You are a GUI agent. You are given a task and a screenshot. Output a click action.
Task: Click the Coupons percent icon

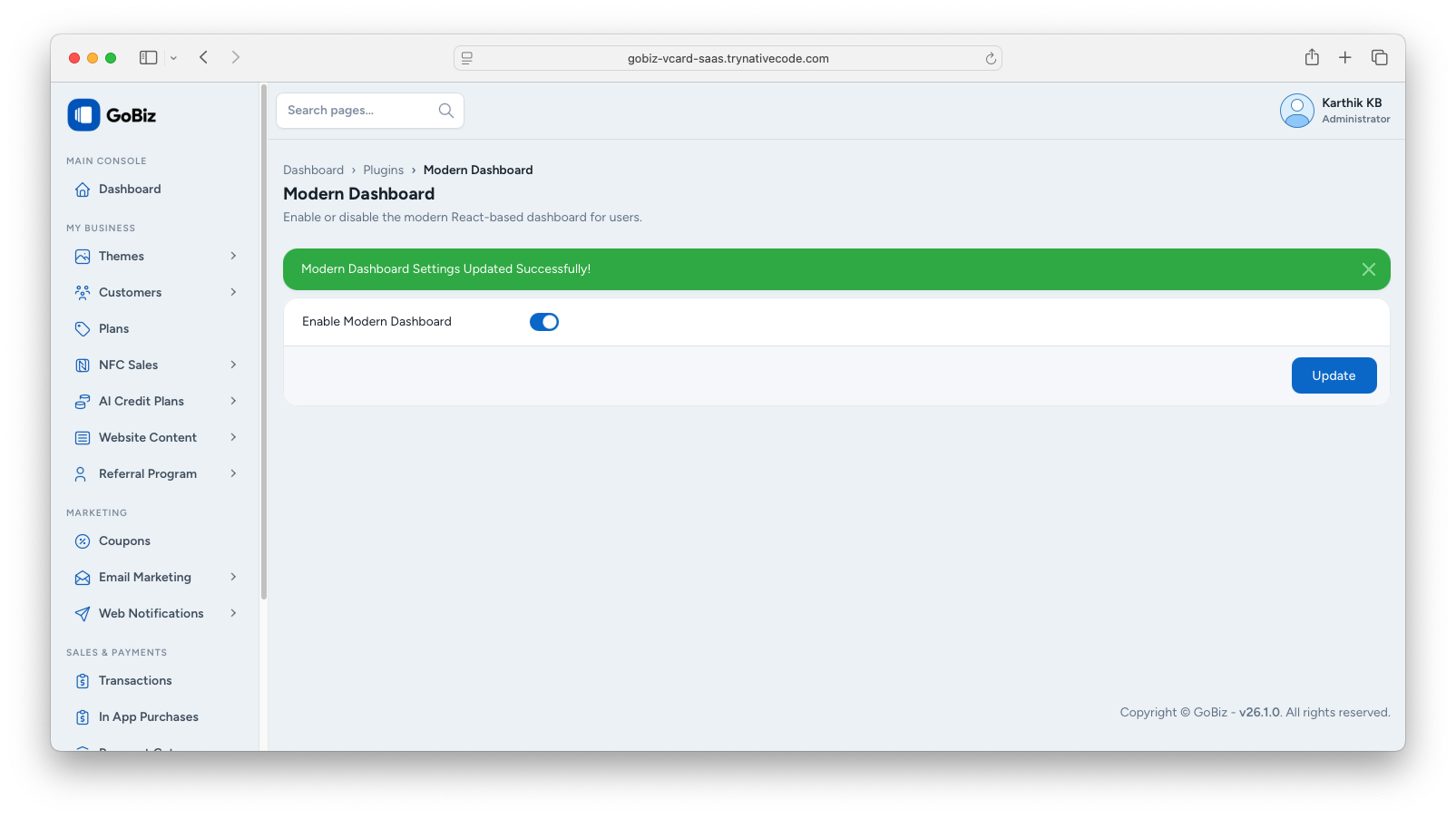[x=83, y=541]
